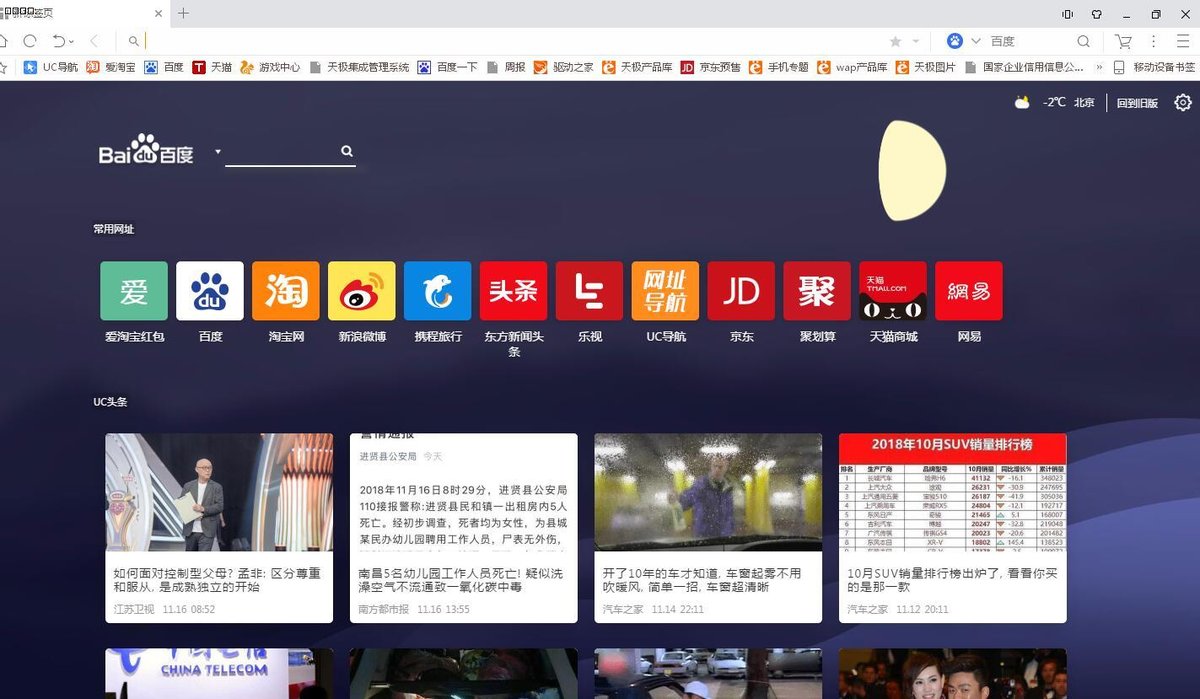Open the 淘宝网 tile

pyautogui.click(x=286, y=291)
